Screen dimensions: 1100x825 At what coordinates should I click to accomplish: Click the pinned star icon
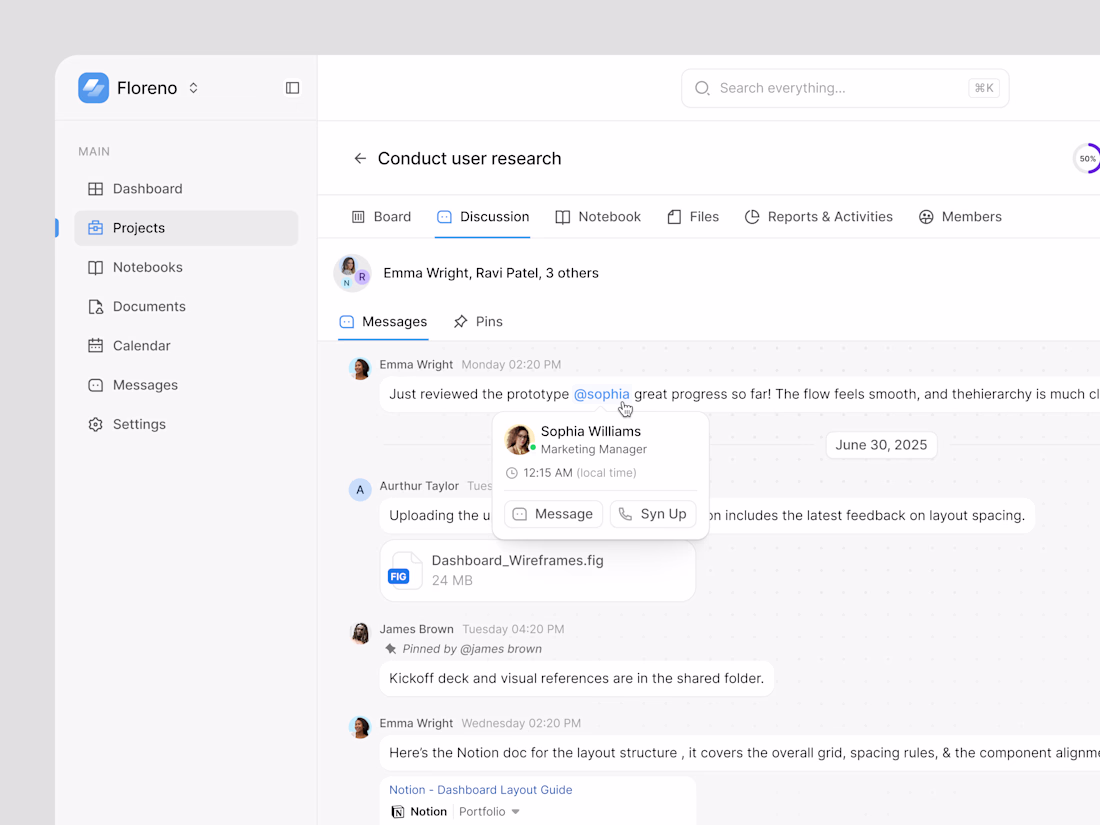point(391,649)
